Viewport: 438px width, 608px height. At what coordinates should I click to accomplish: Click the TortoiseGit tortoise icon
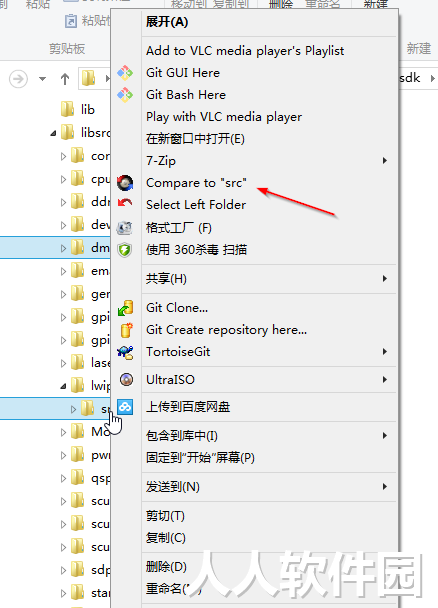126,352
